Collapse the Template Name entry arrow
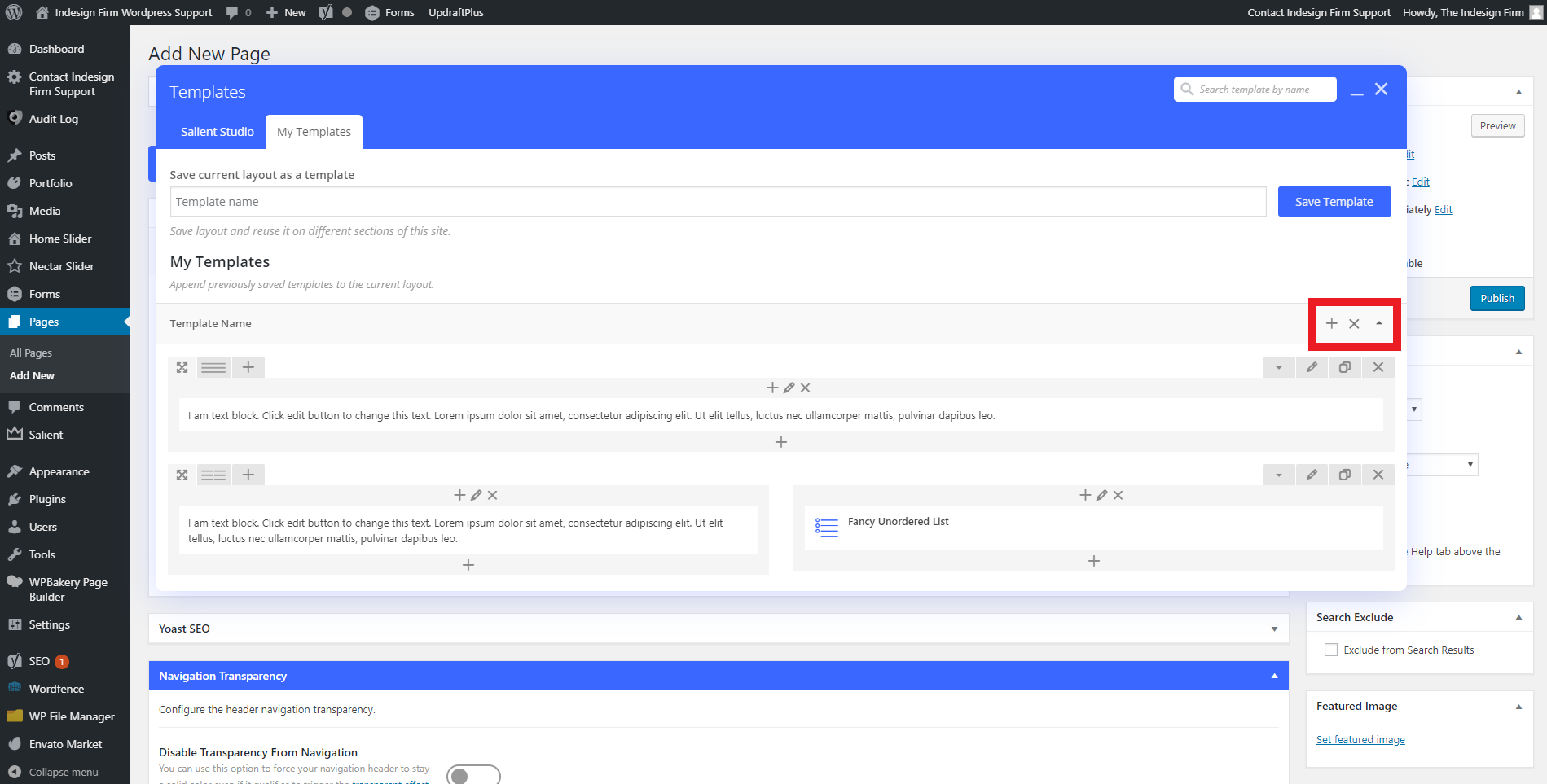Screen dimensions: 1547x784 pyautogui.click(x=1379, y=323)
